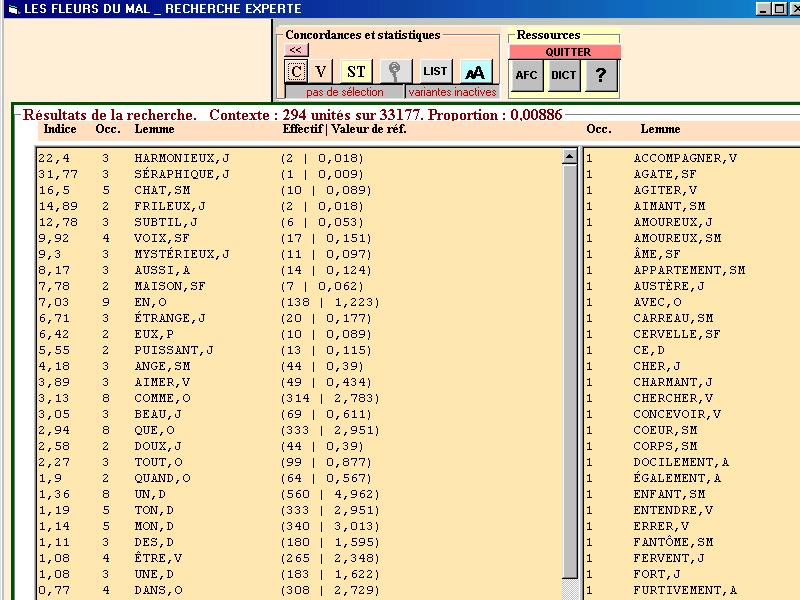Select the HARMONIEUX,J row
Image resolution: width=800 pixels, height=600 pixels.
298,158
